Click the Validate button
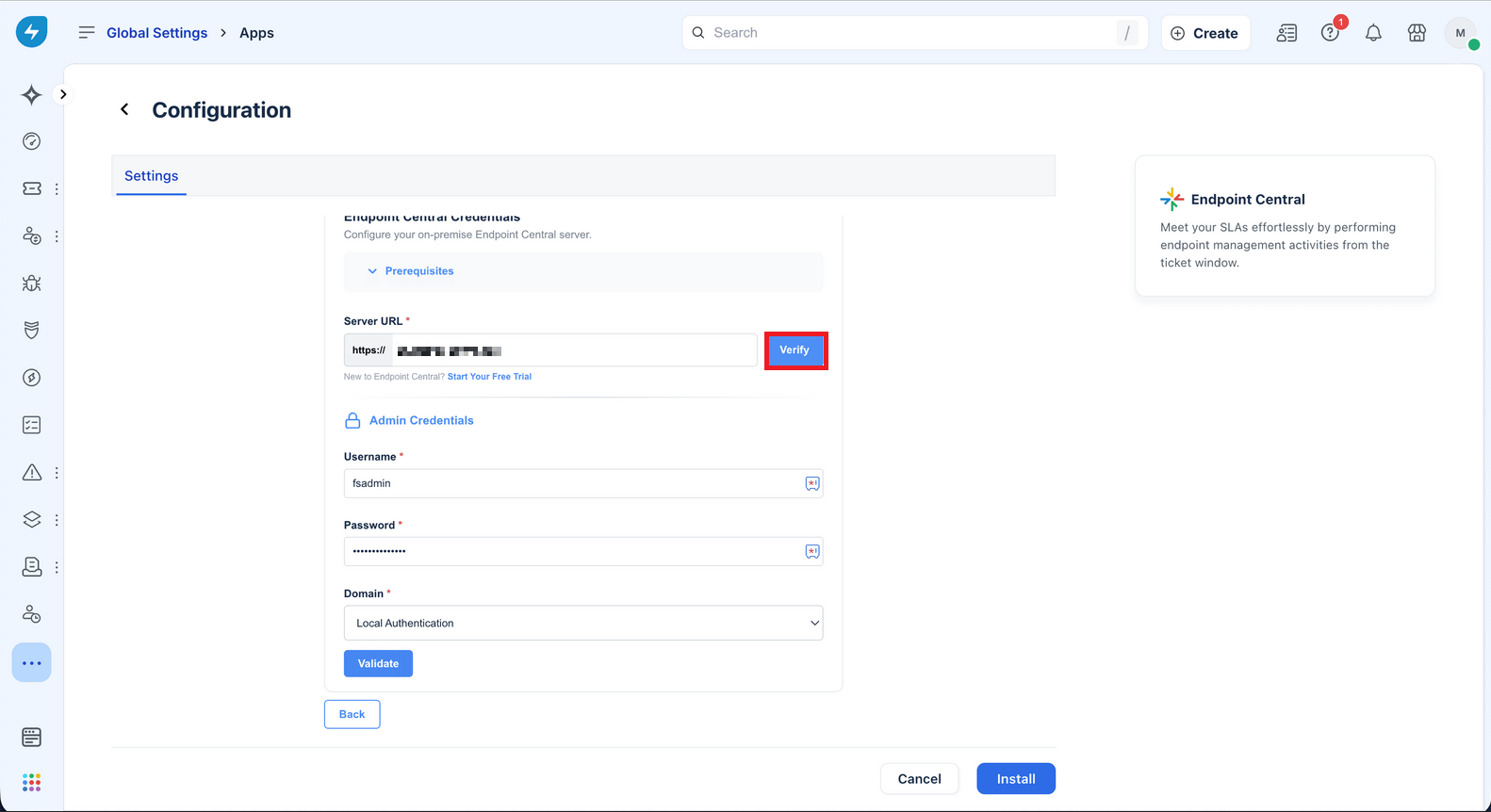 (x=378, y=663)
